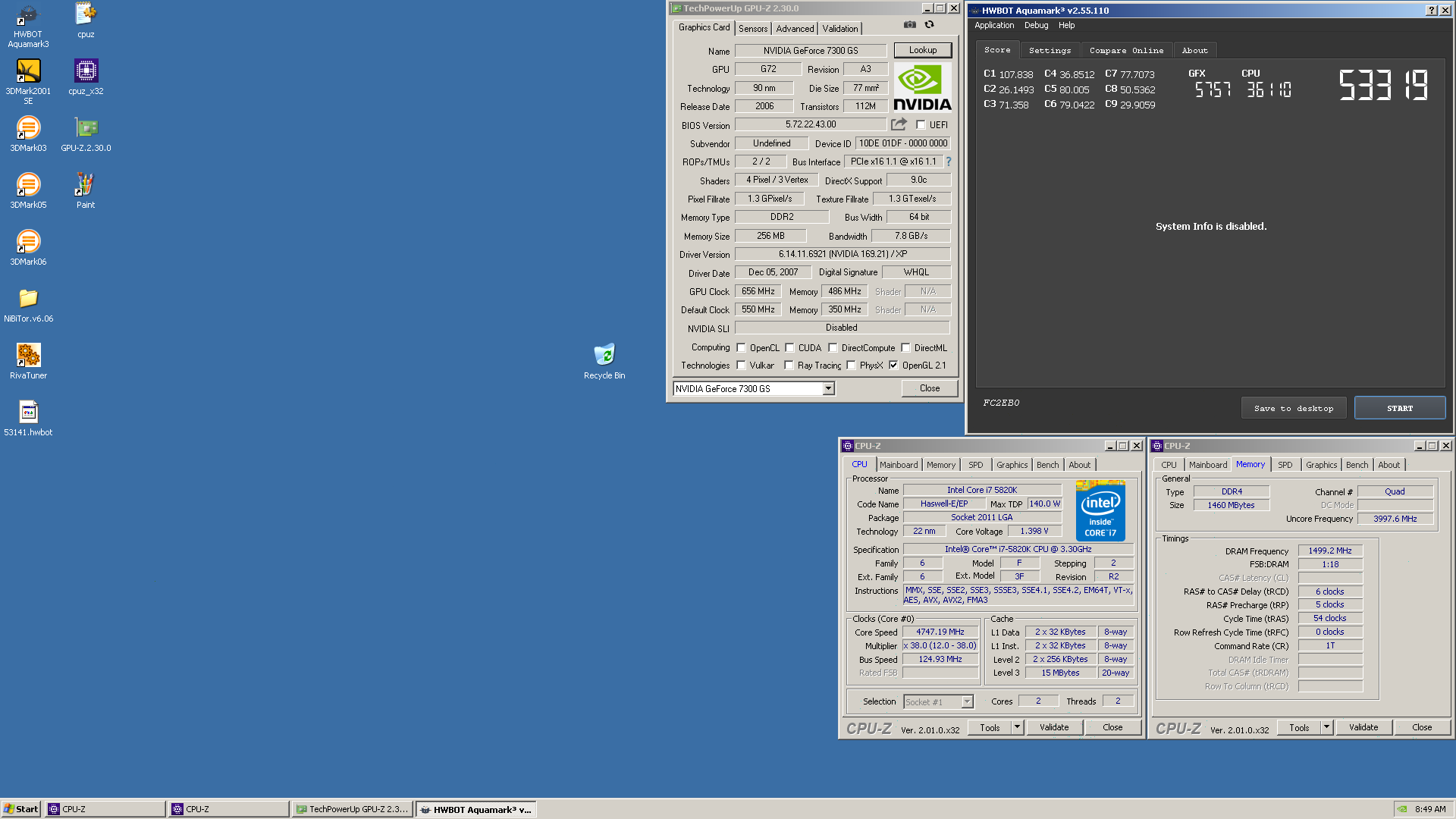Screen dimensions: 1456x819
Task: Open Paint desktop shortcut
Action: [86, 191]
